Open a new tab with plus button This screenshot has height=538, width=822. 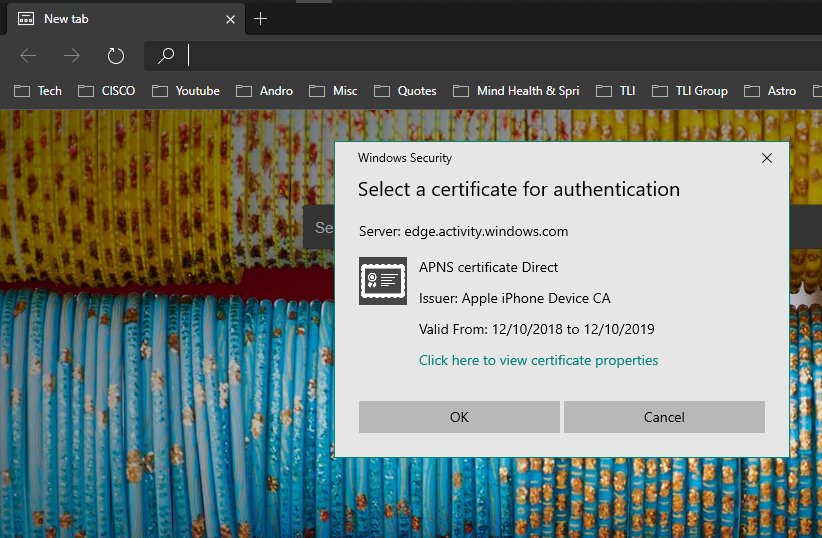tap(261, 19)
